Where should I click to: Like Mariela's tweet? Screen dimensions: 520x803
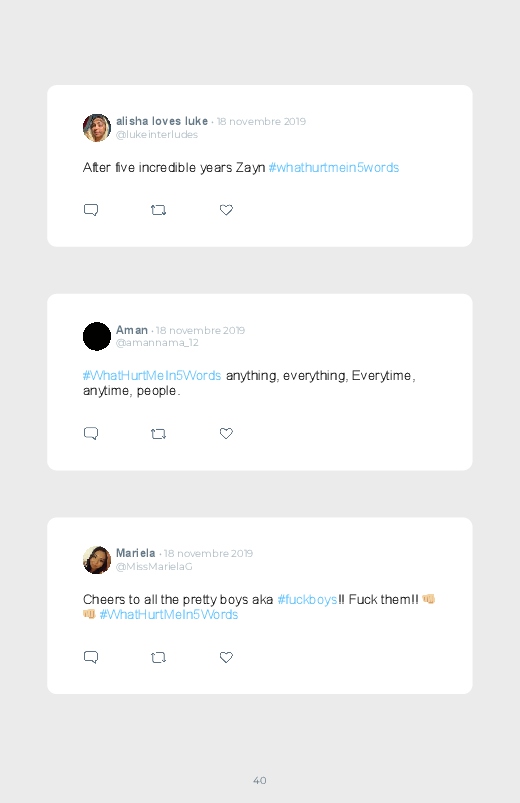click(x=226, y=657)
